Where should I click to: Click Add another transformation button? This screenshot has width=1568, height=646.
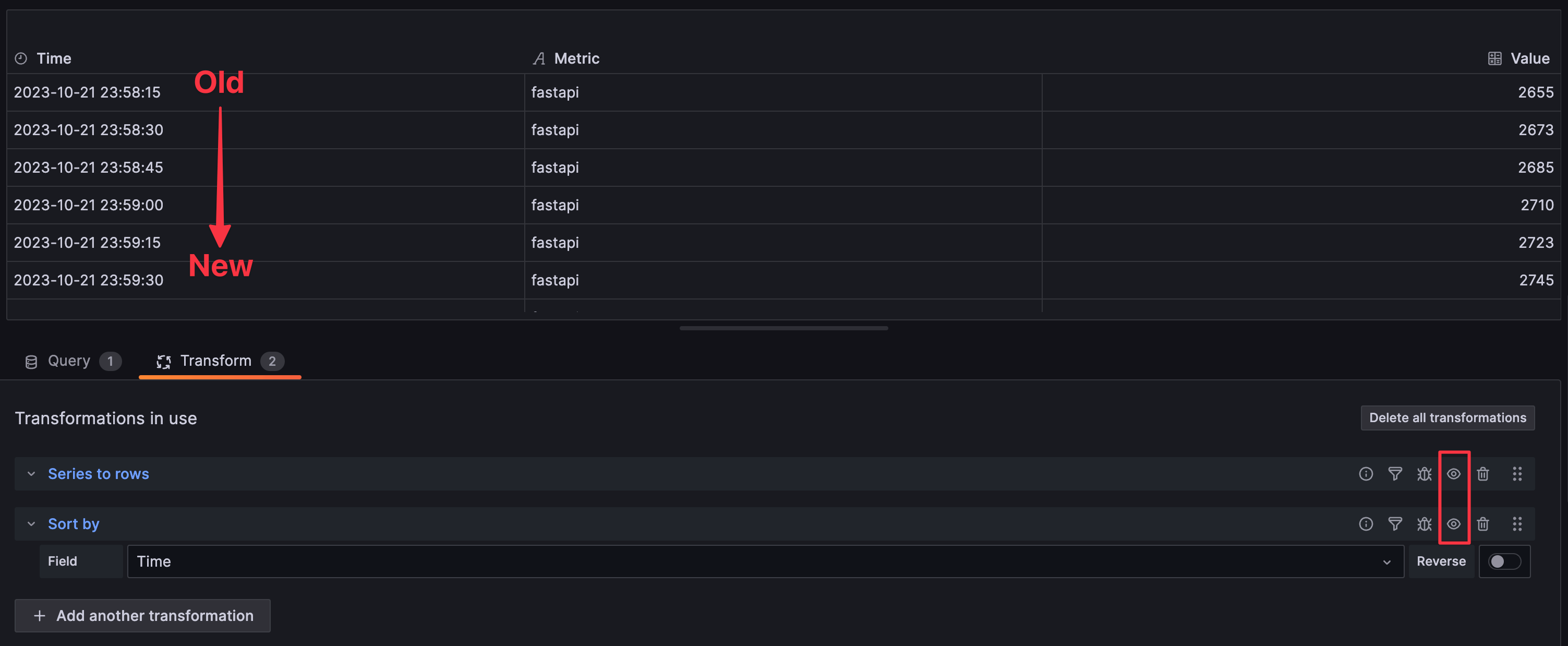point(142,616)
